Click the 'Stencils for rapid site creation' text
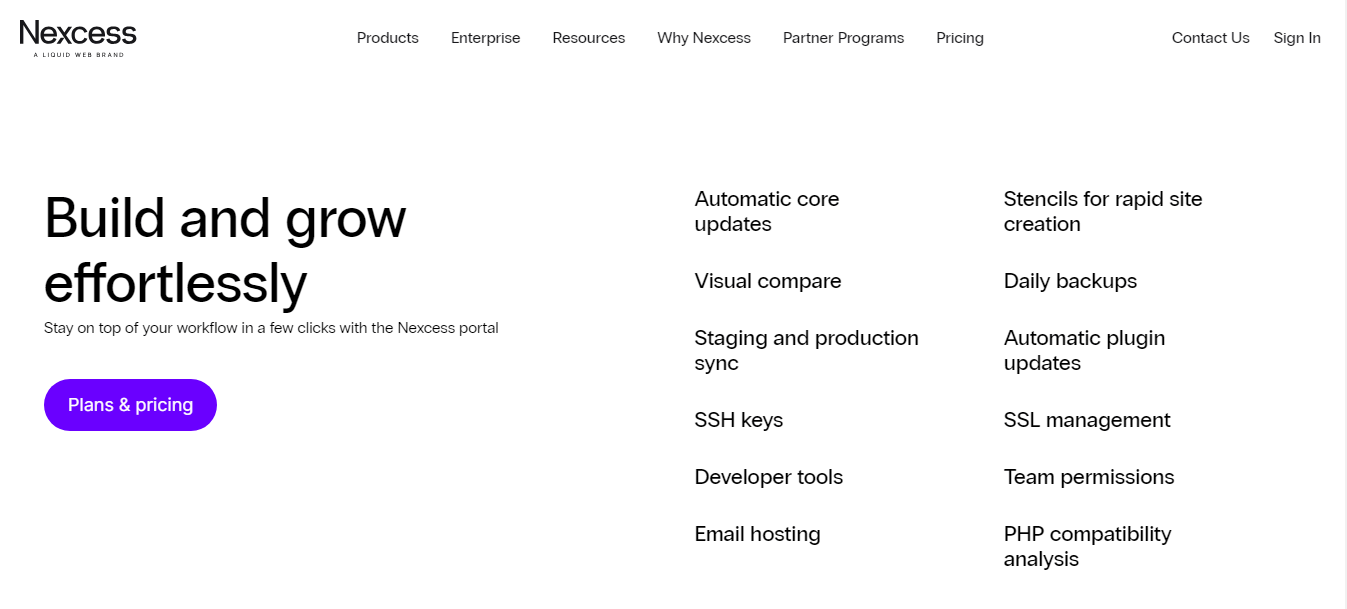This screenshot has width=1347, height=609. 1103,211
